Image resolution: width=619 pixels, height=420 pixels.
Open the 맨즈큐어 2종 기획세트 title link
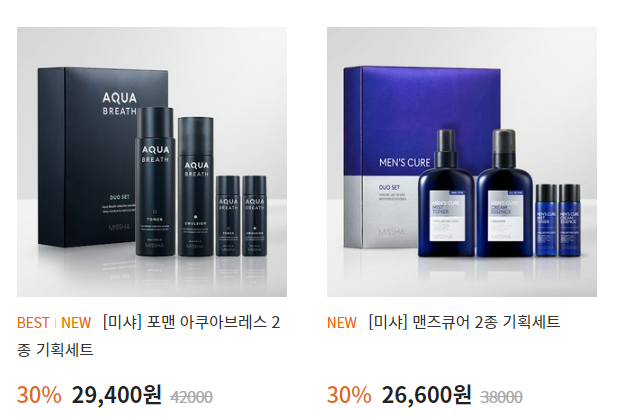point(464,322)
